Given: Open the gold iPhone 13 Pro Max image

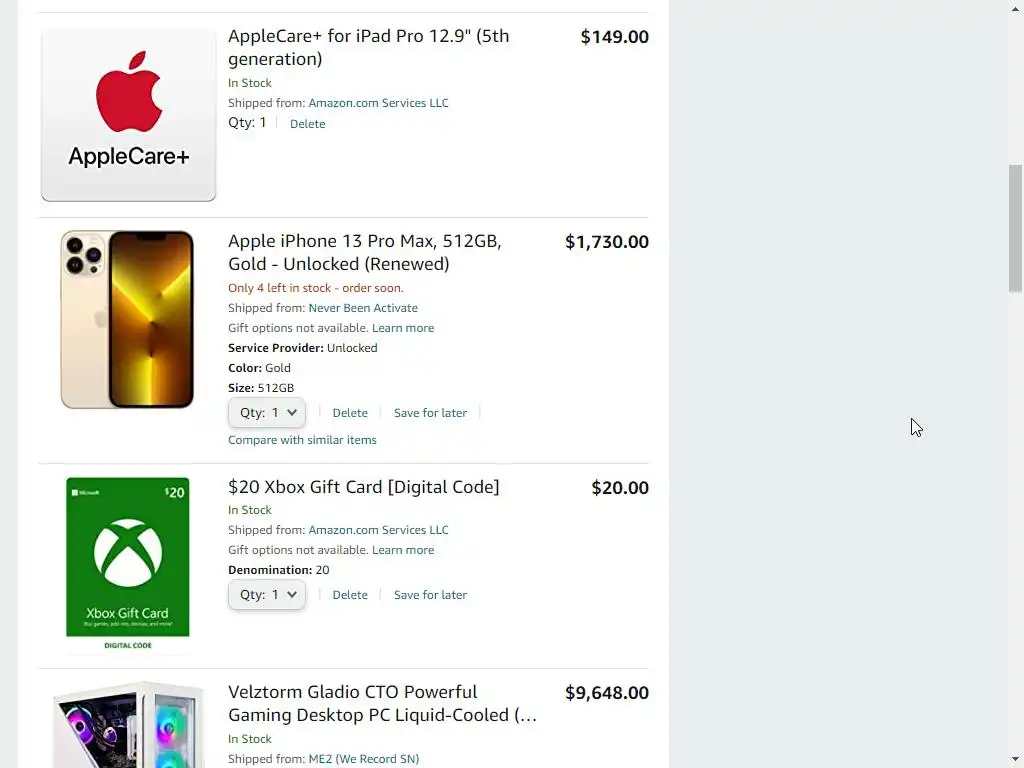Looking at the screenshot, I should (127, 319).
